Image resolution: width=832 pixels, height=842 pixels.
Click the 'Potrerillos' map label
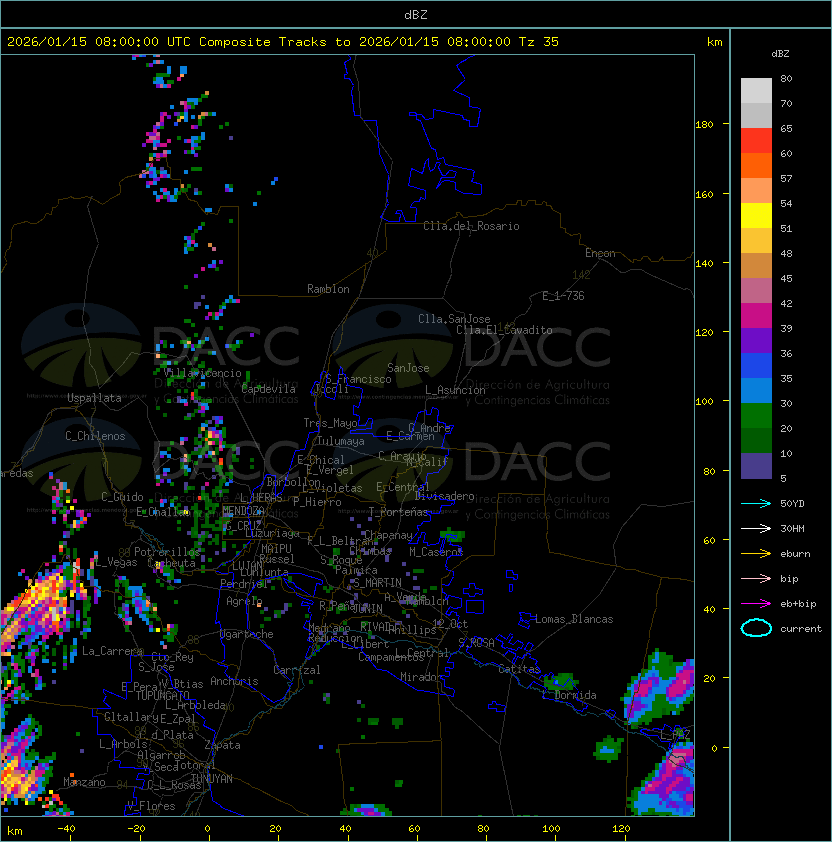coord(167,551)
